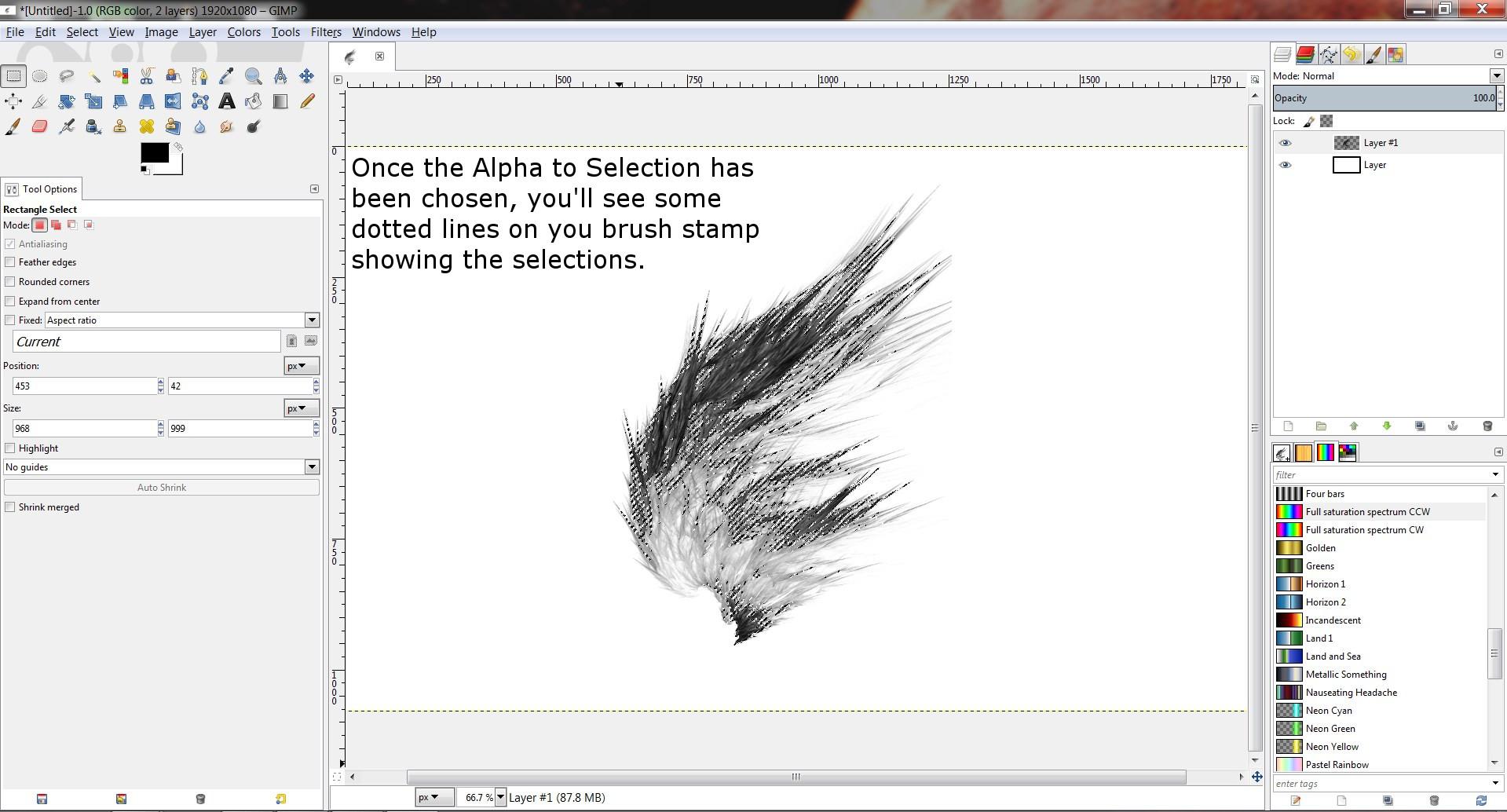This screenshot has width=1507, height=812.
Task: Select the Free Select lasso tool
Action: (x=67, y=76)
